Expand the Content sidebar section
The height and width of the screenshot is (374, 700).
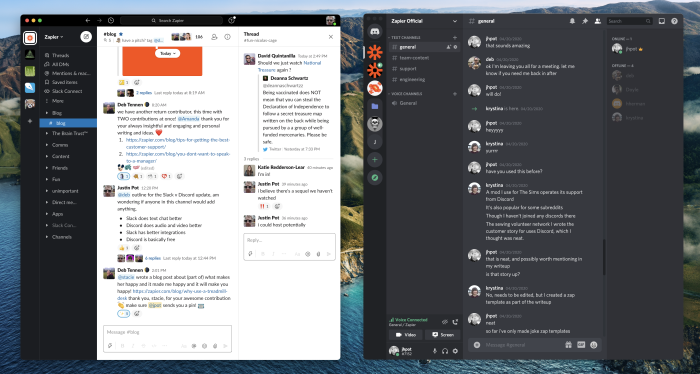click(47, 156)
